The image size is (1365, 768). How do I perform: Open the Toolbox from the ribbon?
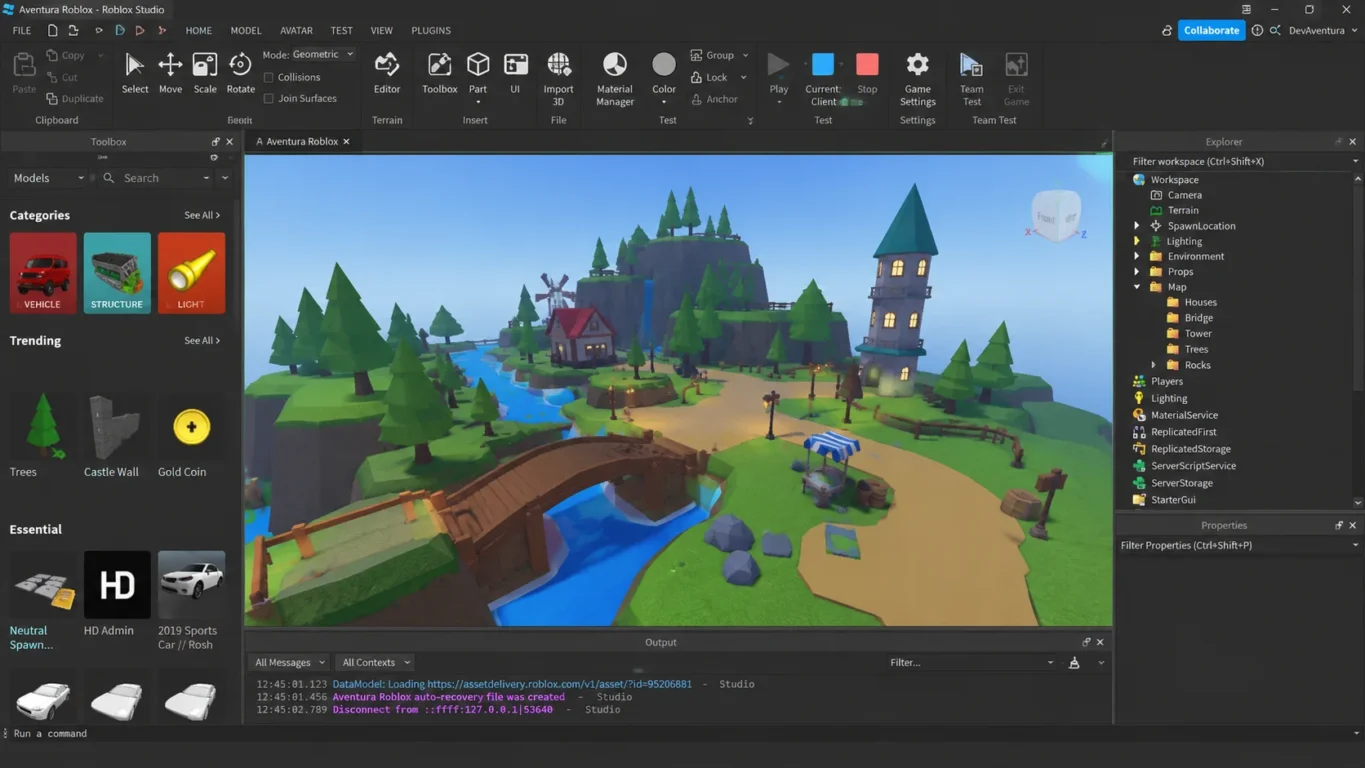[x=439, y=74]
